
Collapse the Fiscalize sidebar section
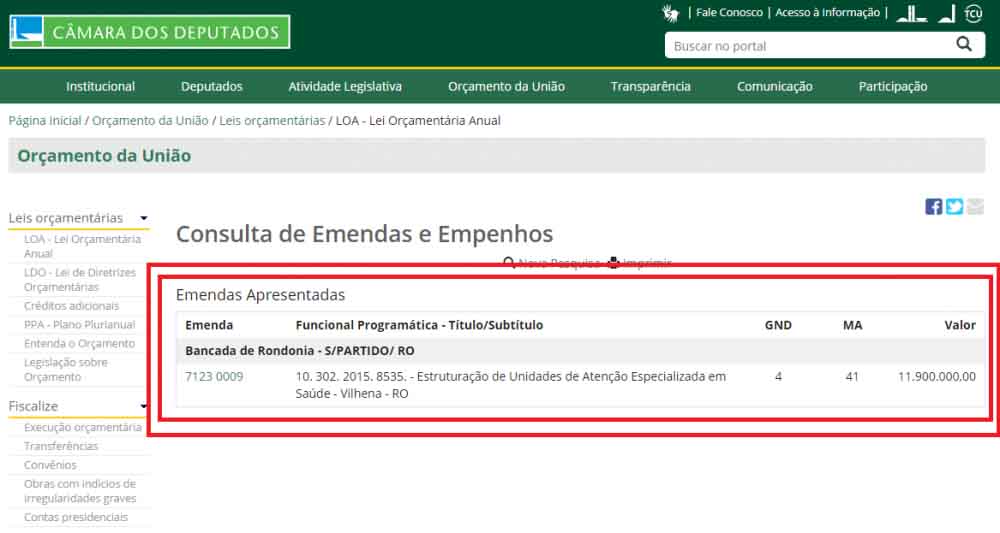tap(144, 406)
